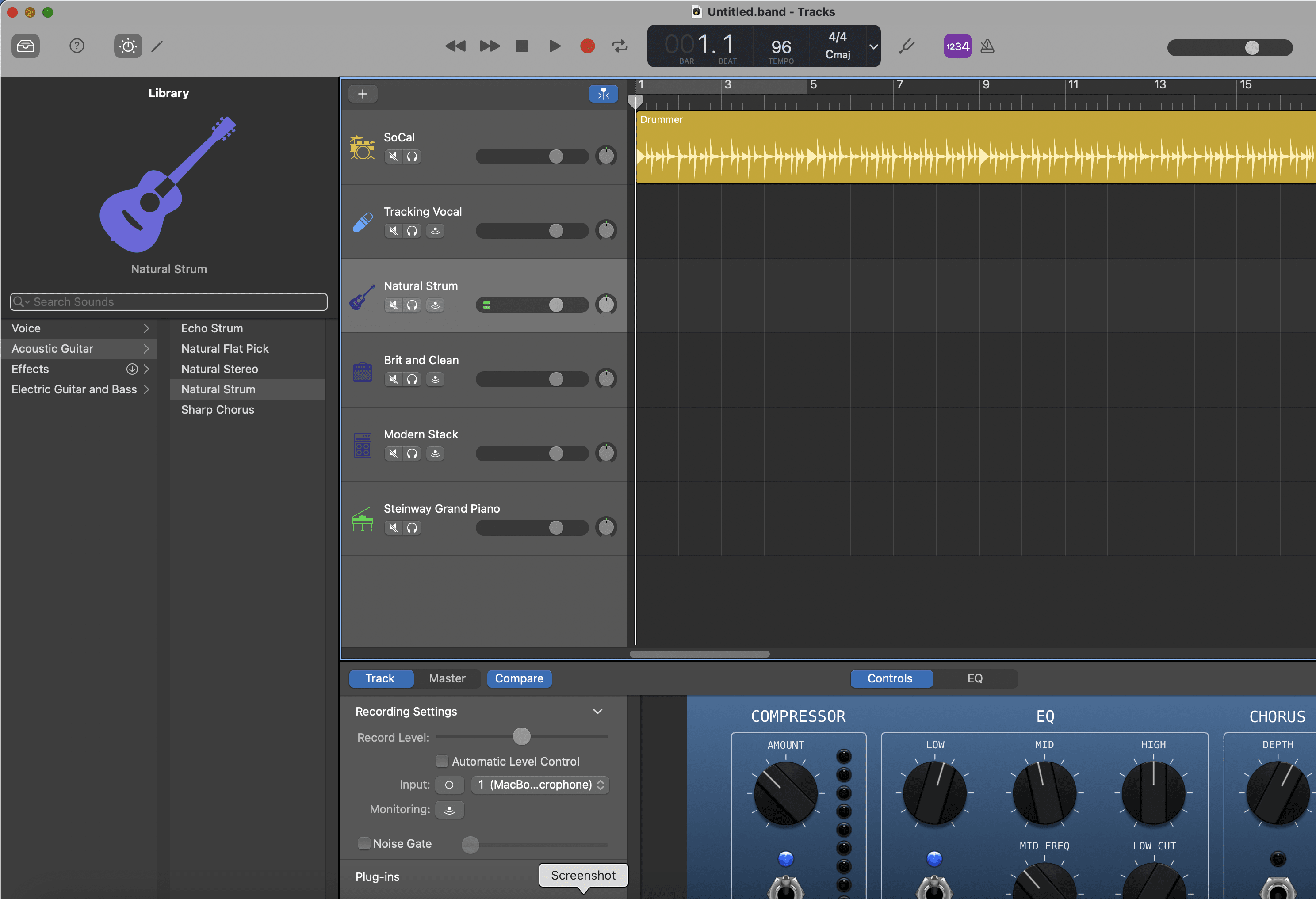The width and height of the screenshot is (1316, 899).
Task: Click the Cmaj key signature
Action: tap(838, 54)
